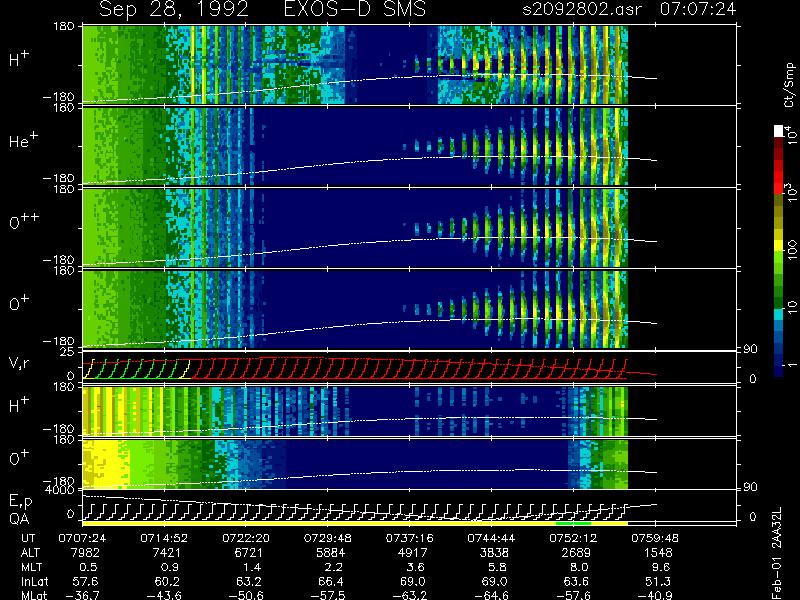Click the 'QA' row label

[x=19, y=519]
